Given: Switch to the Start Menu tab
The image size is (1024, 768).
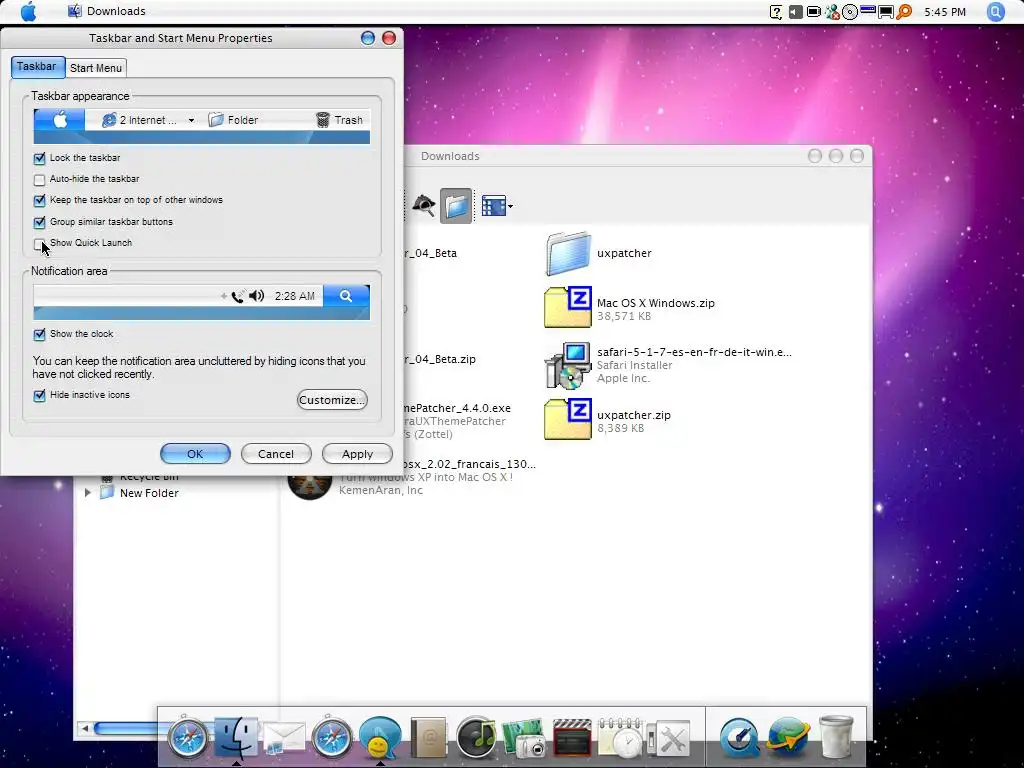Looking at the screenshot, I should click(96, 68).
